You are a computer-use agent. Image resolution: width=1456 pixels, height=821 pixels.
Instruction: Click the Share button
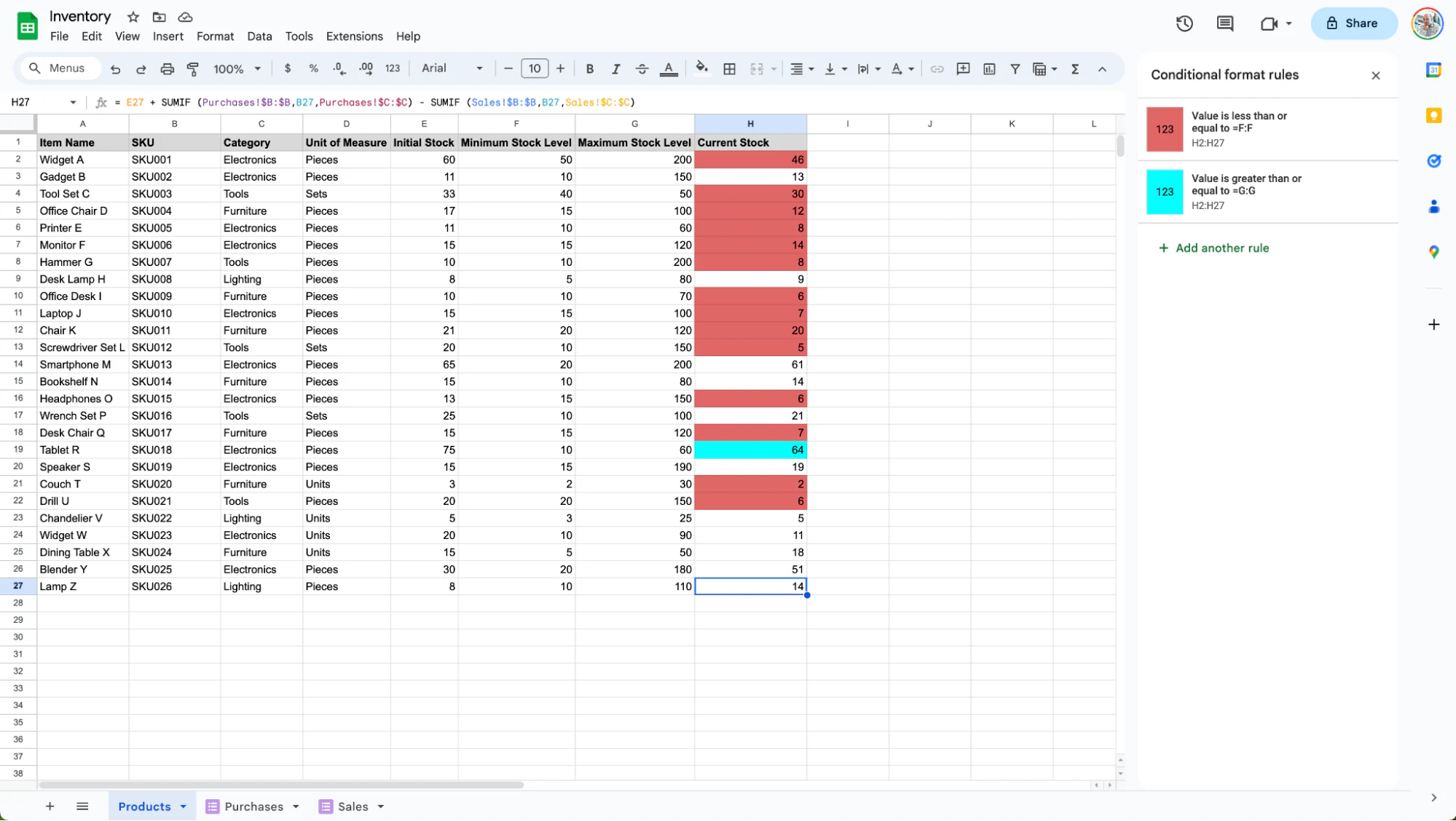(1353, 23)
